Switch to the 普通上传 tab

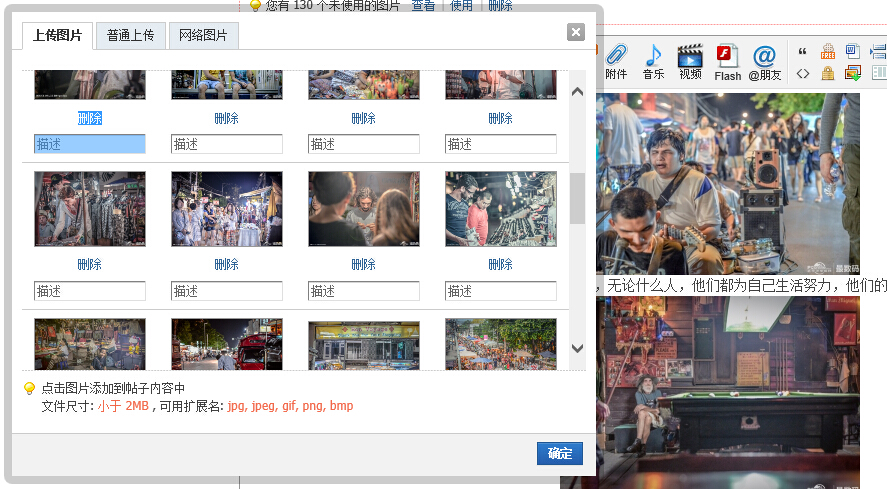pos(131,36)
